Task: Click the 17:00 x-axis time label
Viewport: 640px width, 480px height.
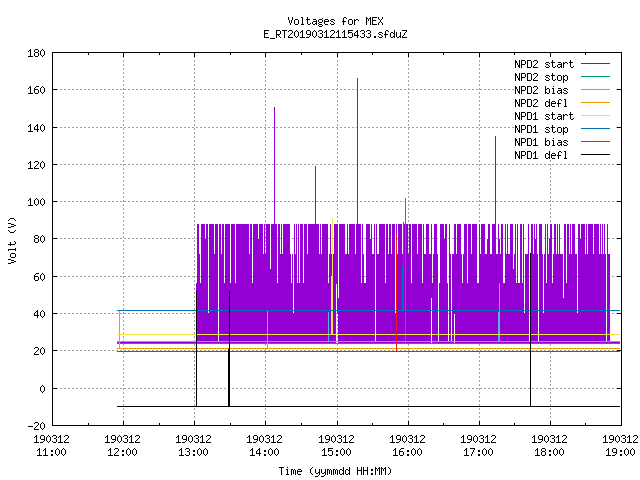Action: coord(478,452)
